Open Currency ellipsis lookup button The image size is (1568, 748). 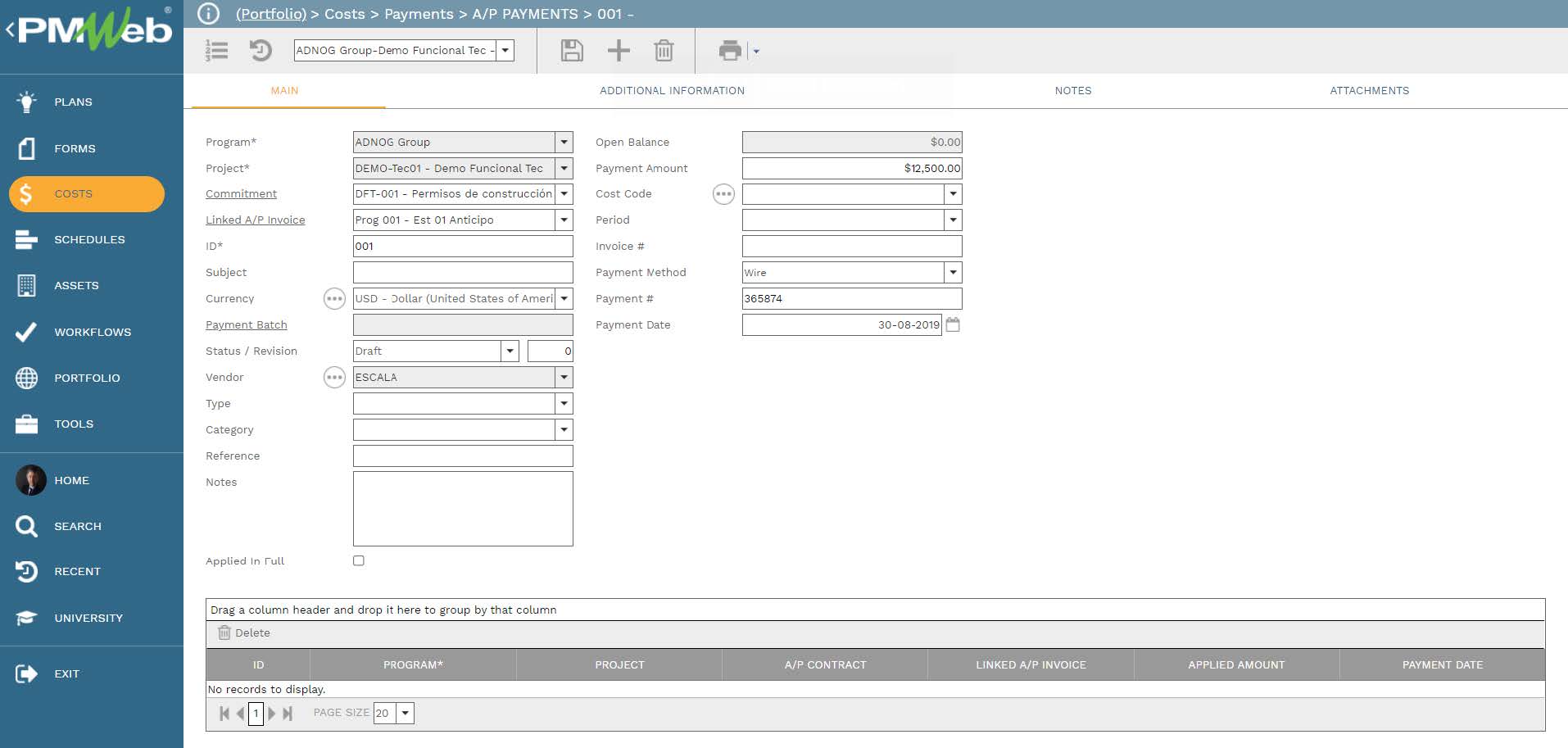pos(334,299)
